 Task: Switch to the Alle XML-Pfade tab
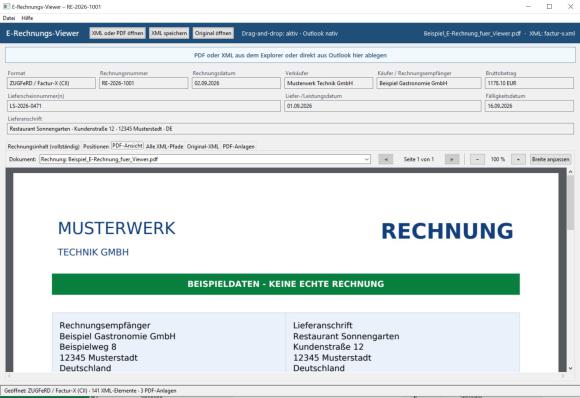tap(165, 146)
